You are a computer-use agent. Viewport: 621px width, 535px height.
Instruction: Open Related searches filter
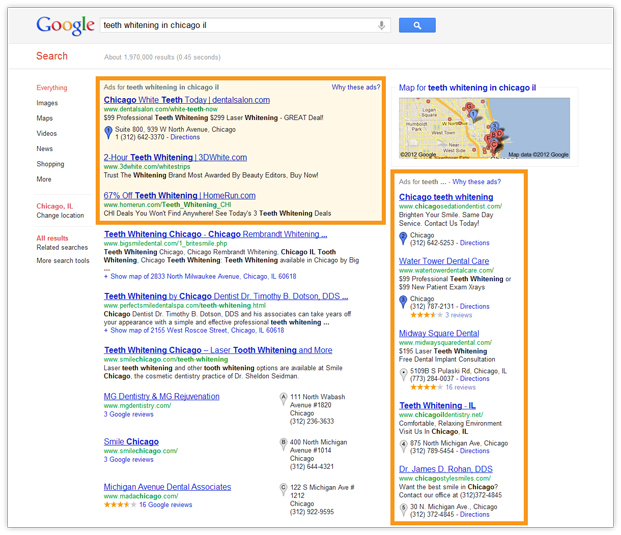click(x=62, y=248)
